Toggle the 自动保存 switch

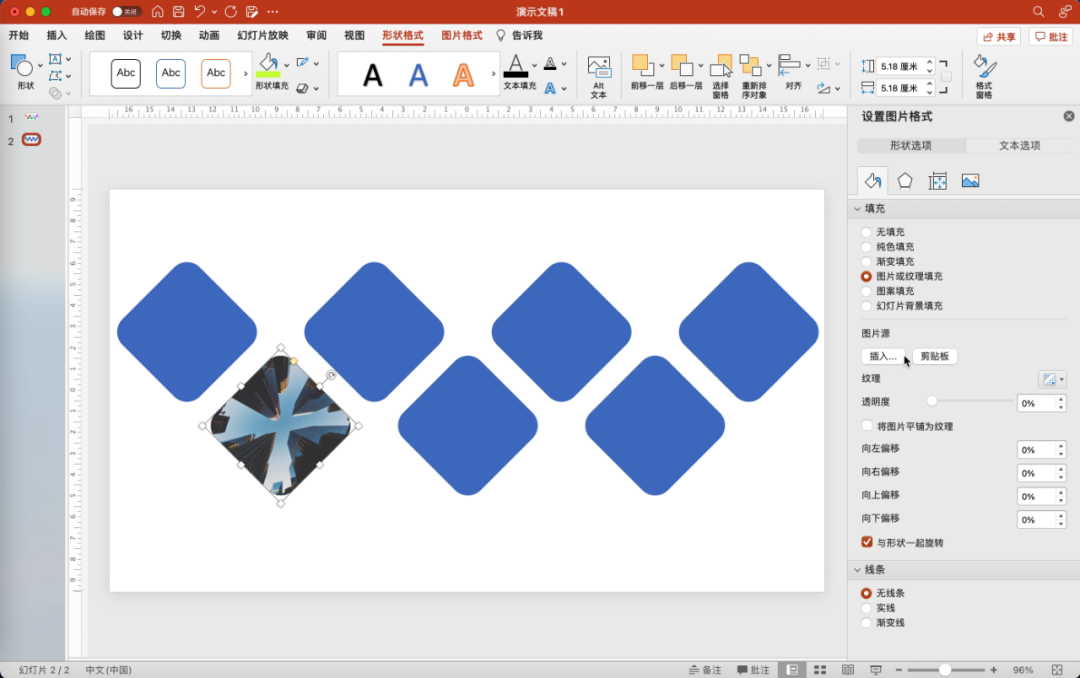point(126,12)
